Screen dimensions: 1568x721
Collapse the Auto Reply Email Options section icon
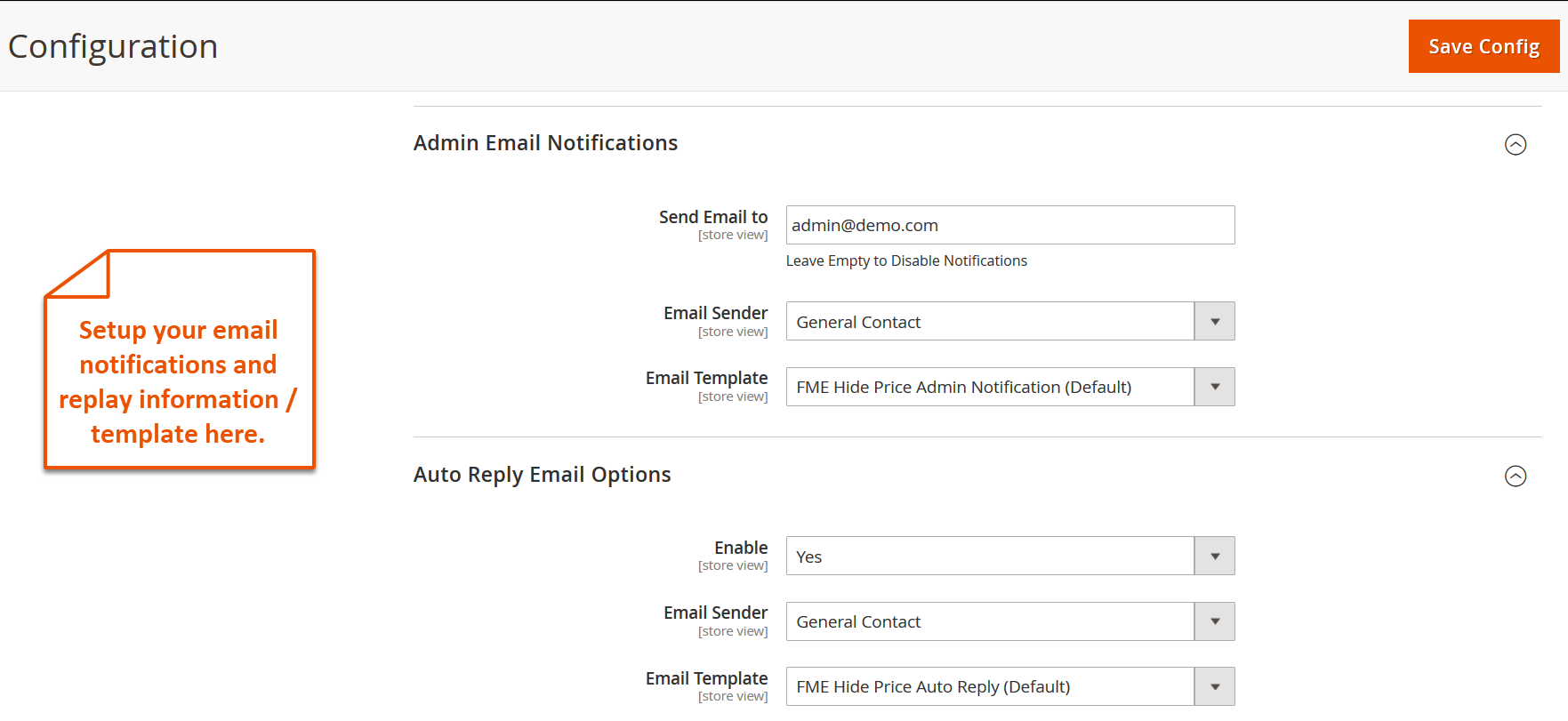1516,476
